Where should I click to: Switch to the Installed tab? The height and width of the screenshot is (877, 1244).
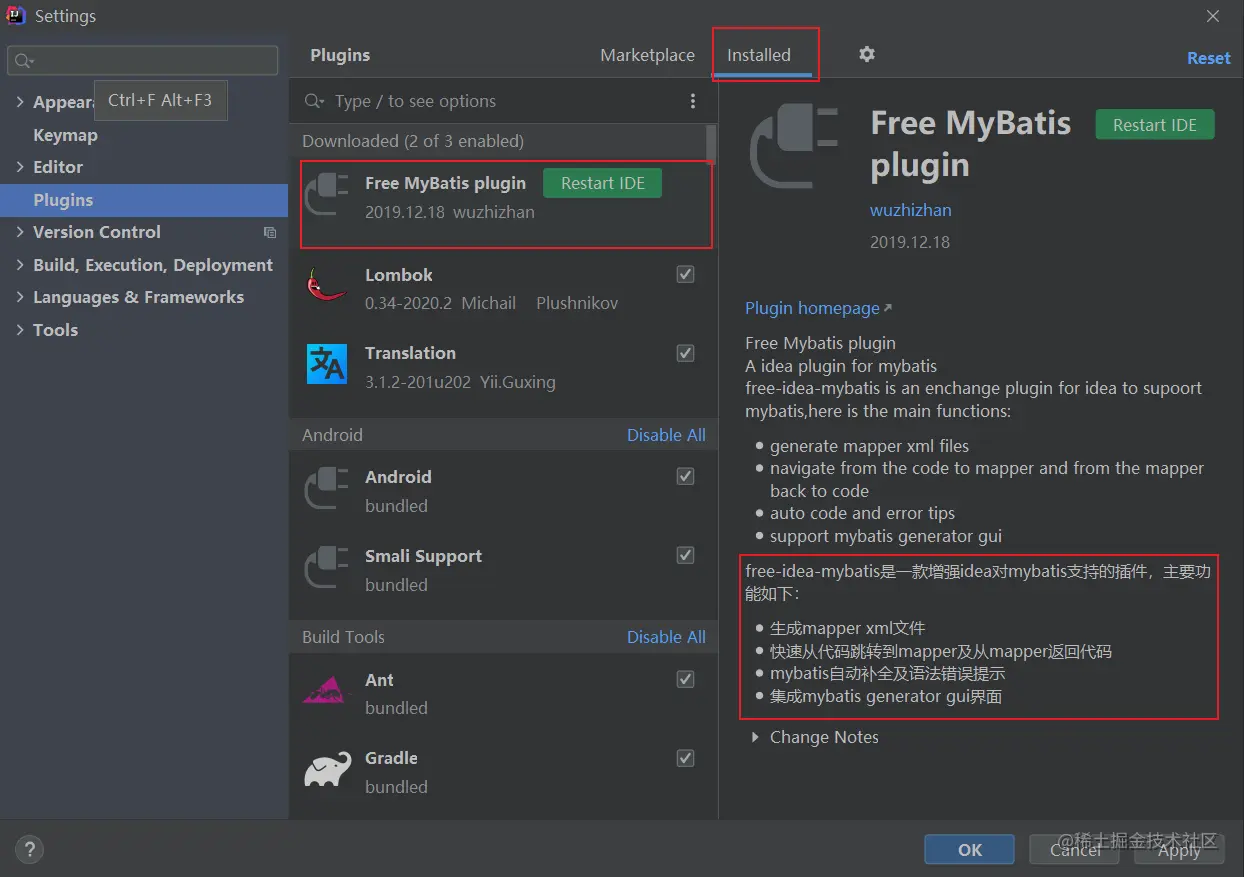[759, 55]
